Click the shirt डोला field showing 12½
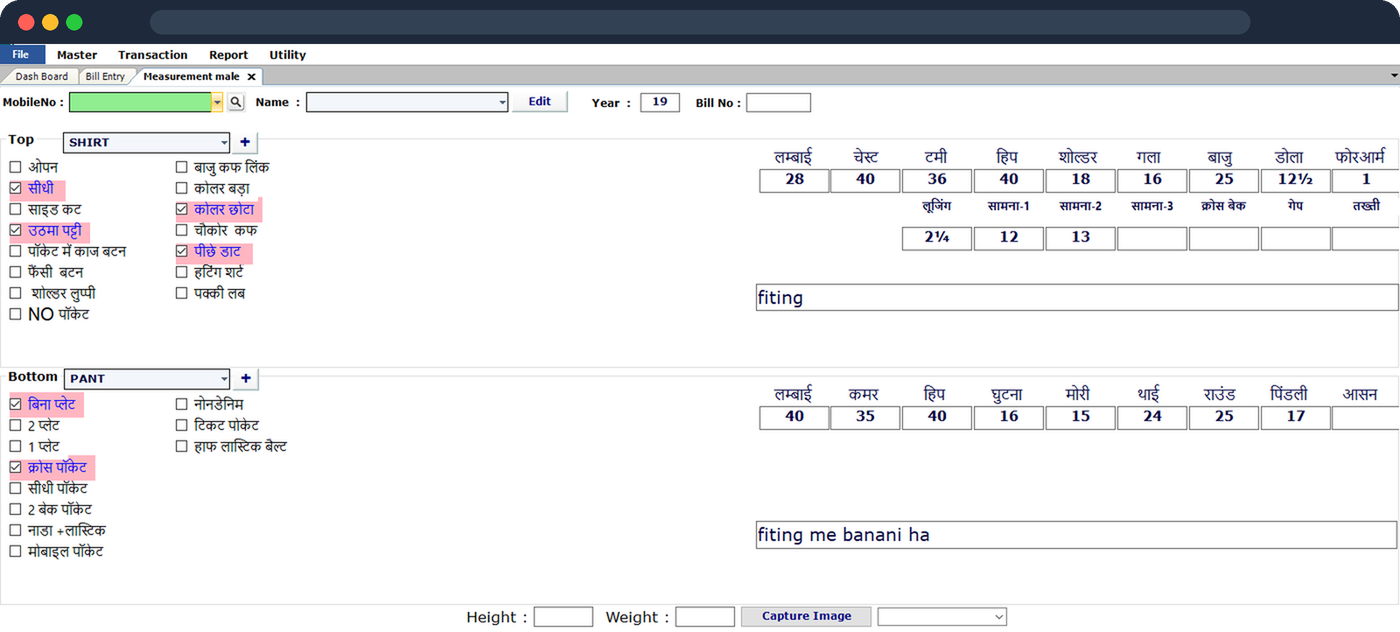The height and width of the screenshot is (632, 1400). tap(1296, 180)
